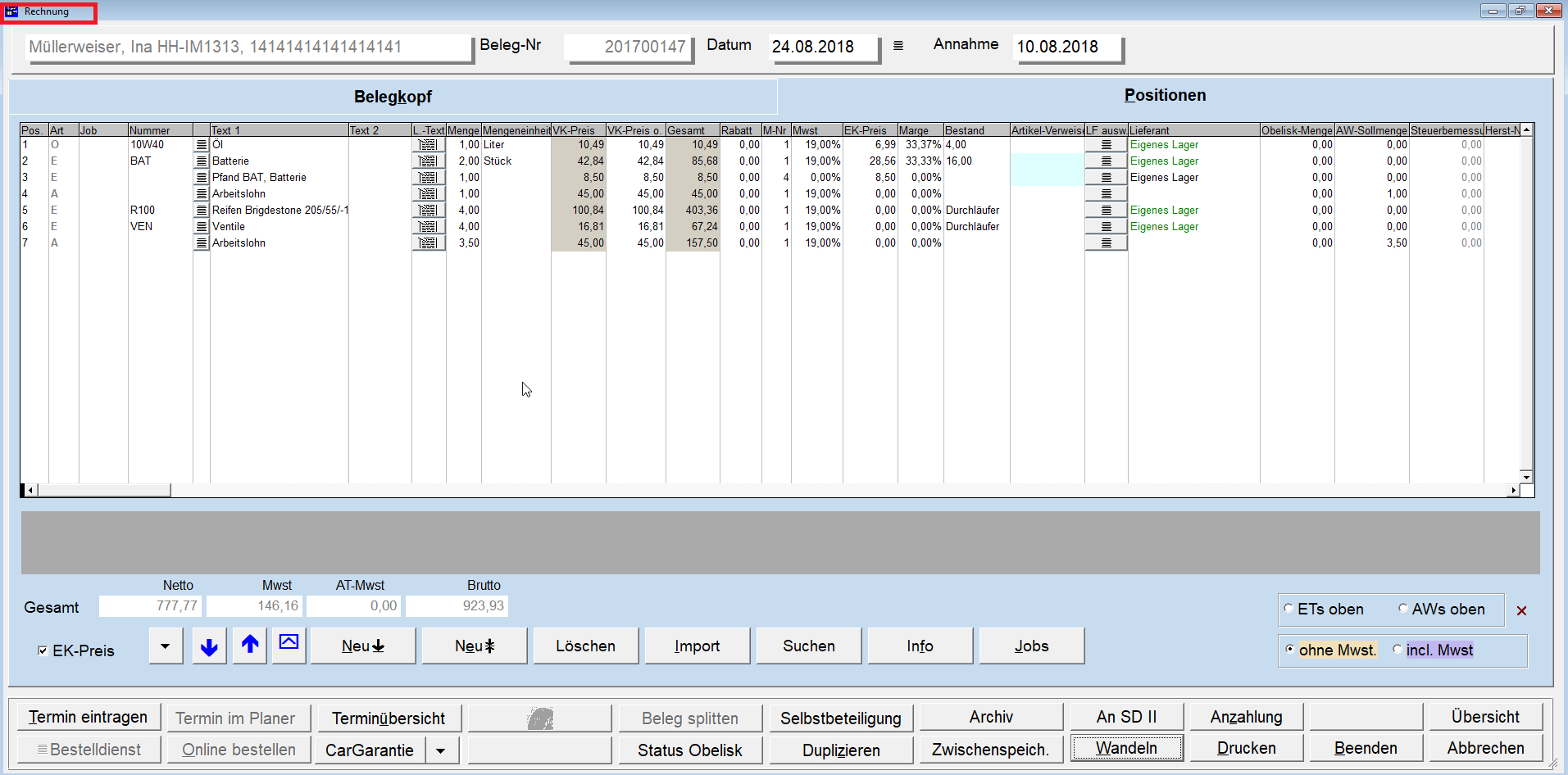
Task: Click the Gesamt value 403,36
Action: pyautogui.click(x=693, y=211)
